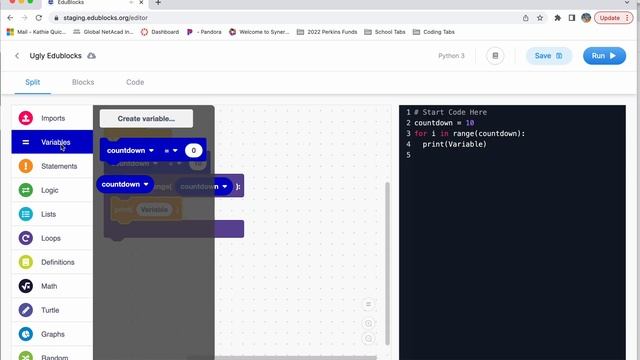Open the Loops category icon

pos(26,238)
